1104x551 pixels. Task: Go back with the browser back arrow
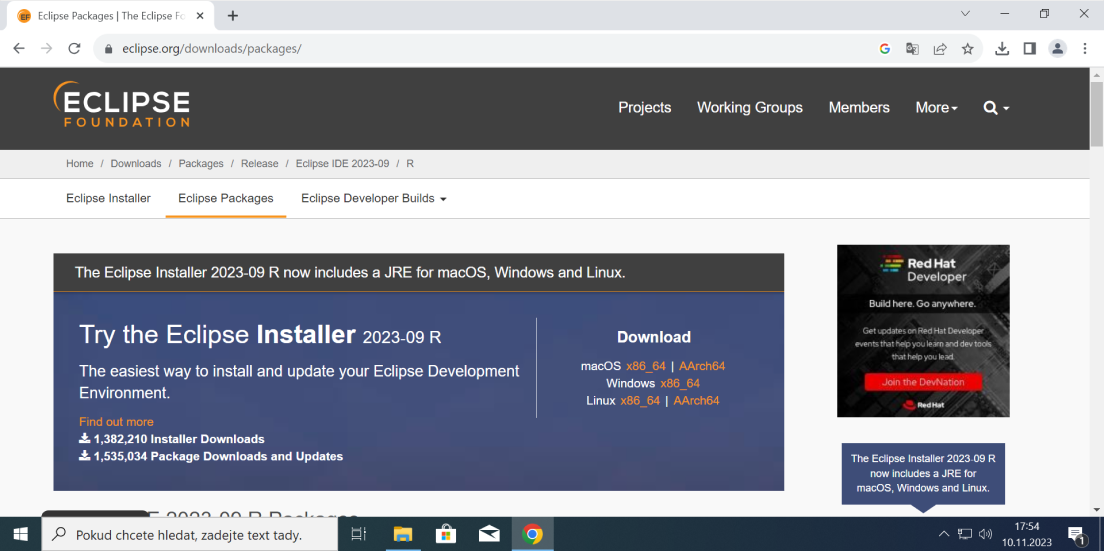19,49
